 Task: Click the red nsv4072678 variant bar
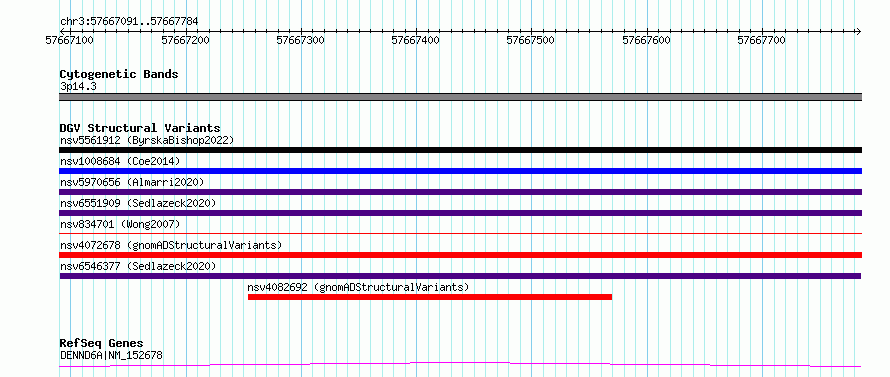(460, 255)
